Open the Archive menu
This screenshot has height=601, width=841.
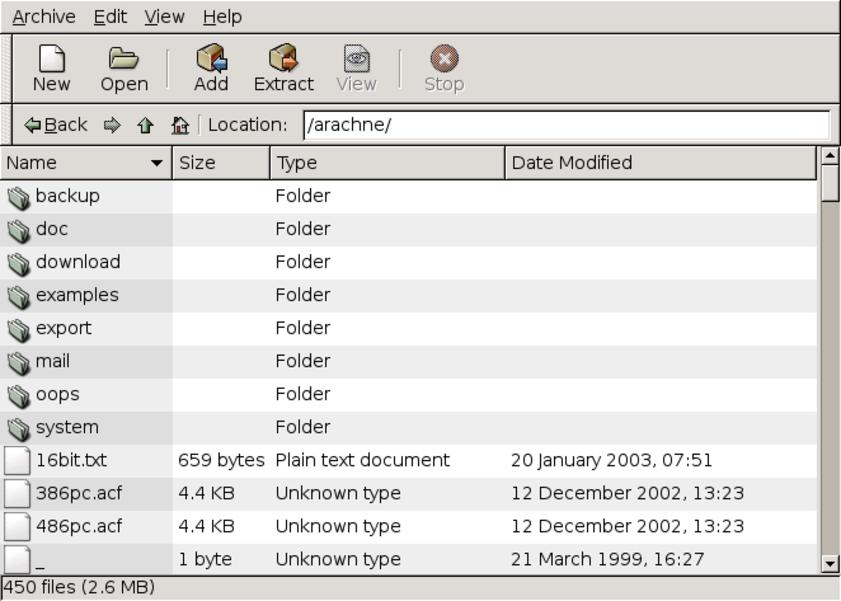(44, 17)
